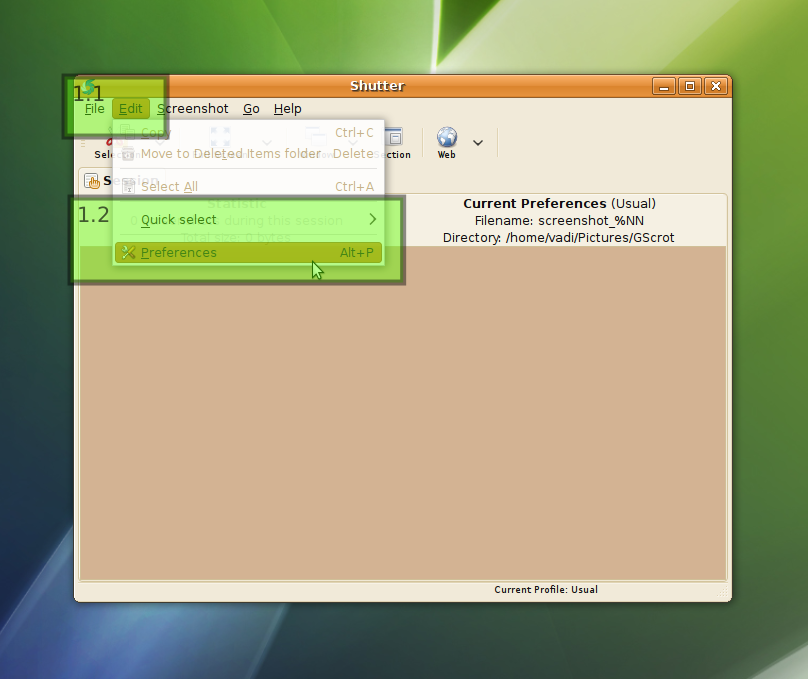Image resolution: width=808 pixels, height=679 pixels.
Task: Open the Web dropdown arrow
Action: click(x=478, y=143)
